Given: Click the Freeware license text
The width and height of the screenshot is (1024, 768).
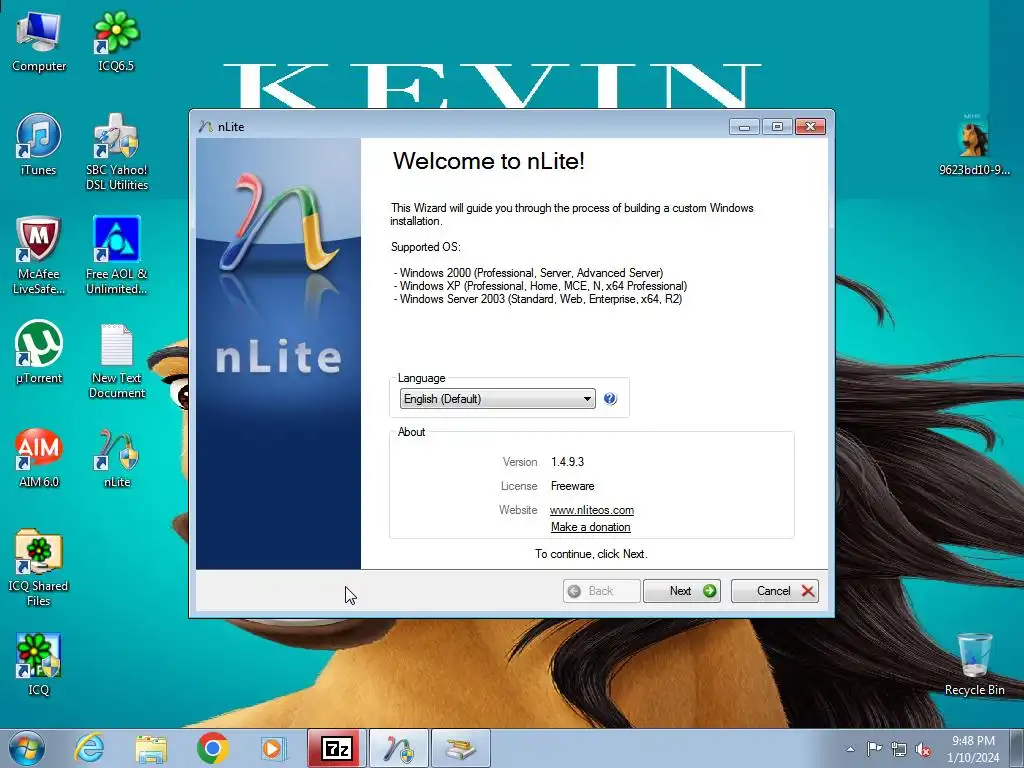Looking at the screenshot, I should (573, 486).
